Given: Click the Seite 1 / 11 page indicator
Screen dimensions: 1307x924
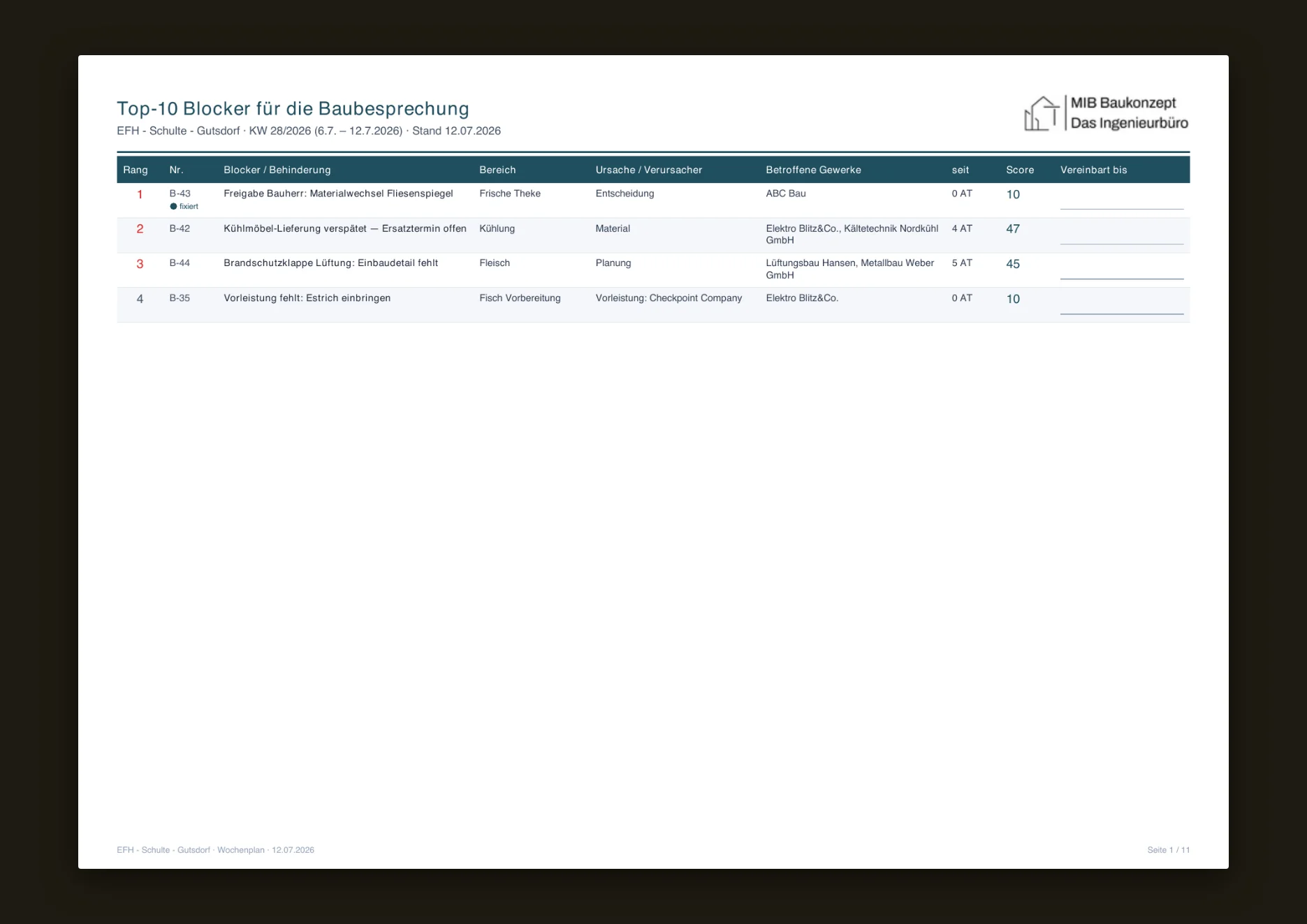Looking at the screenshot, I should 1168,850.
